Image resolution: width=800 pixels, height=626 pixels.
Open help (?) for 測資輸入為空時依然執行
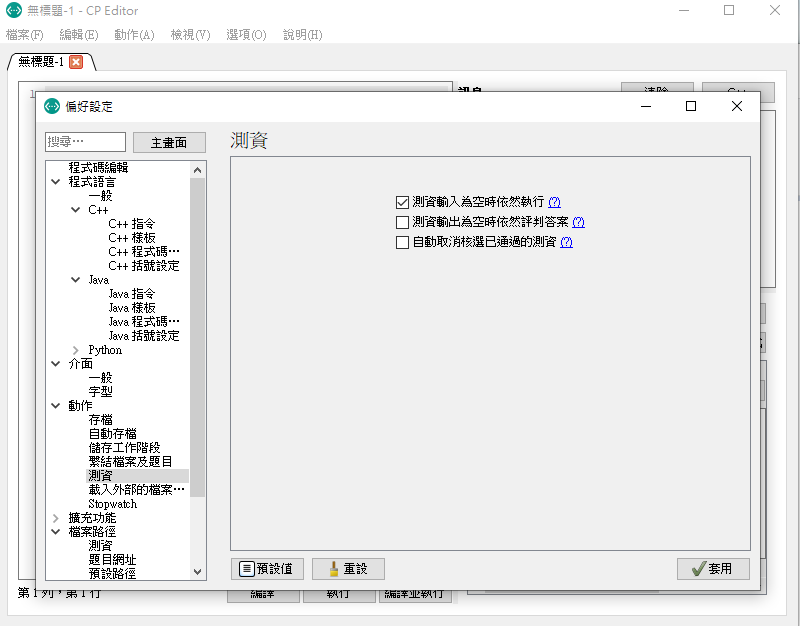pyautogui.click(x=554, y=202)
